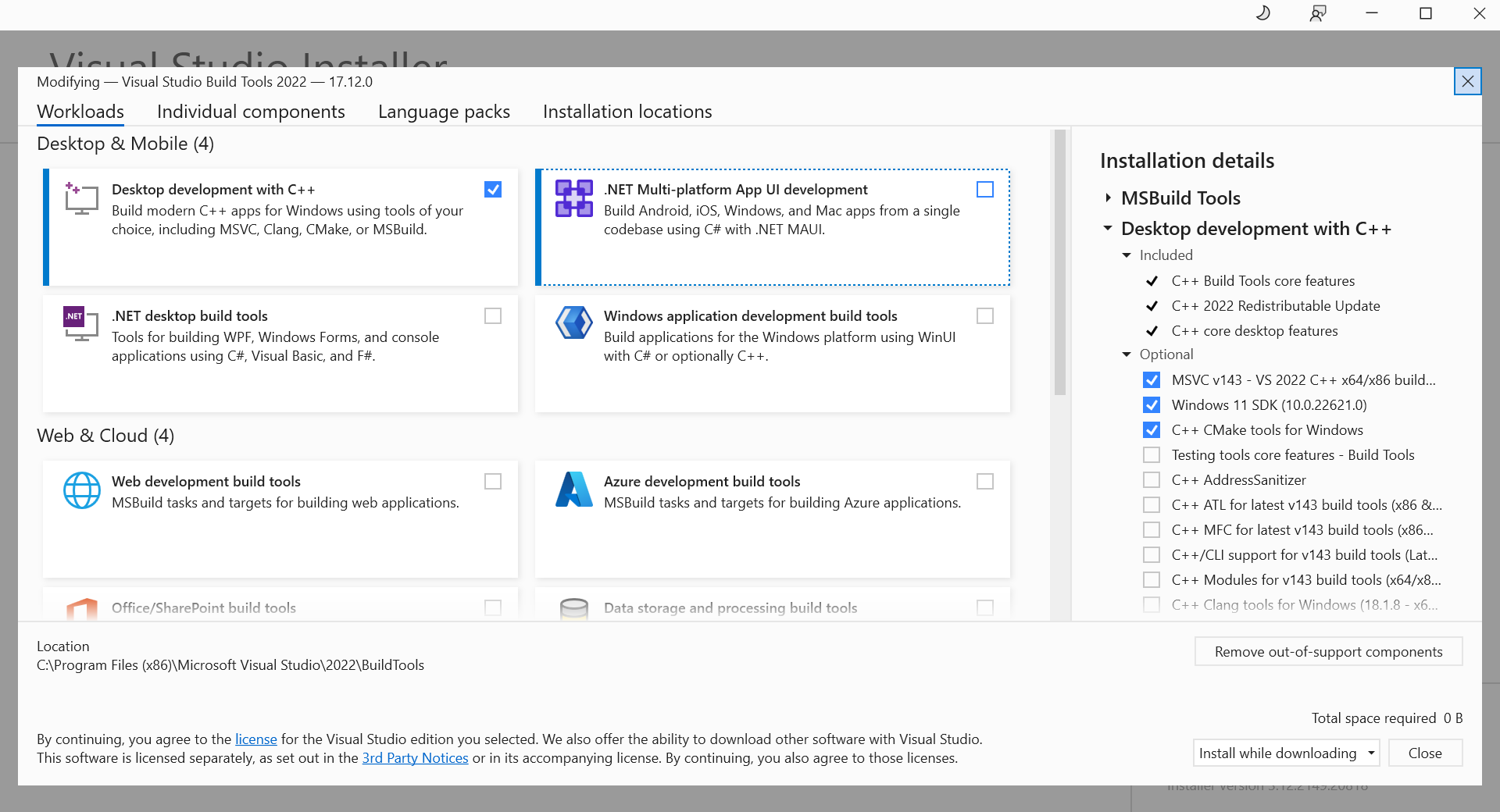This screenshot has height=812, width=1500.
Task: Uncheck Desktop development with C++ workload
Action: click(x=493, y=190)
